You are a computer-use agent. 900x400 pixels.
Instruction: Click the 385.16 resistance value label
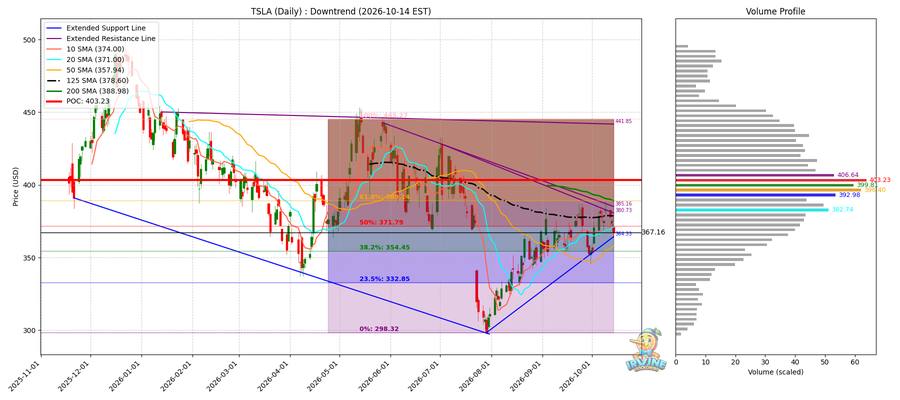(x=623, y=204)
